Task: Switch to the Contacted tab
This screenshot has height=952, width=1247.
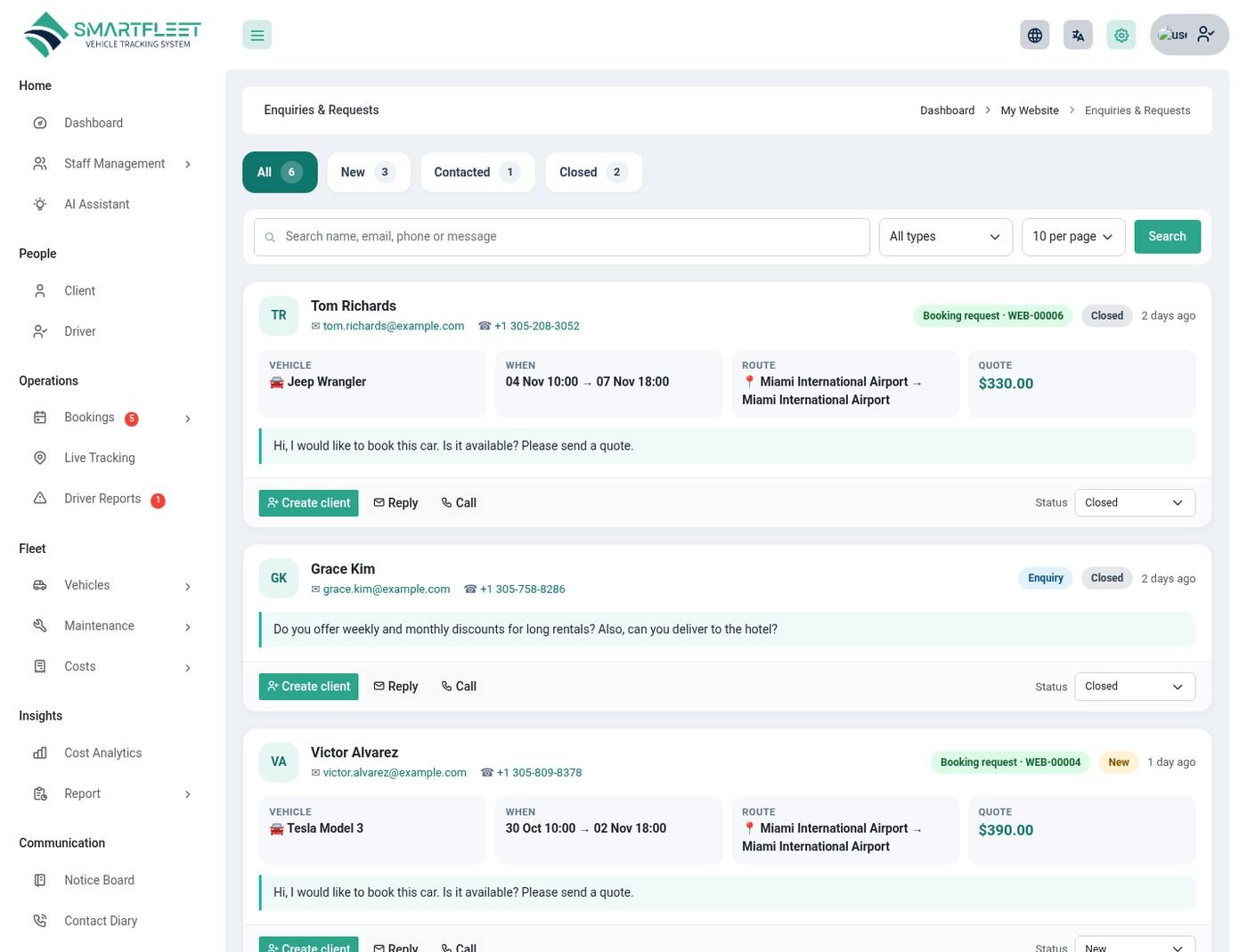Action: click(x=477, y=172)
